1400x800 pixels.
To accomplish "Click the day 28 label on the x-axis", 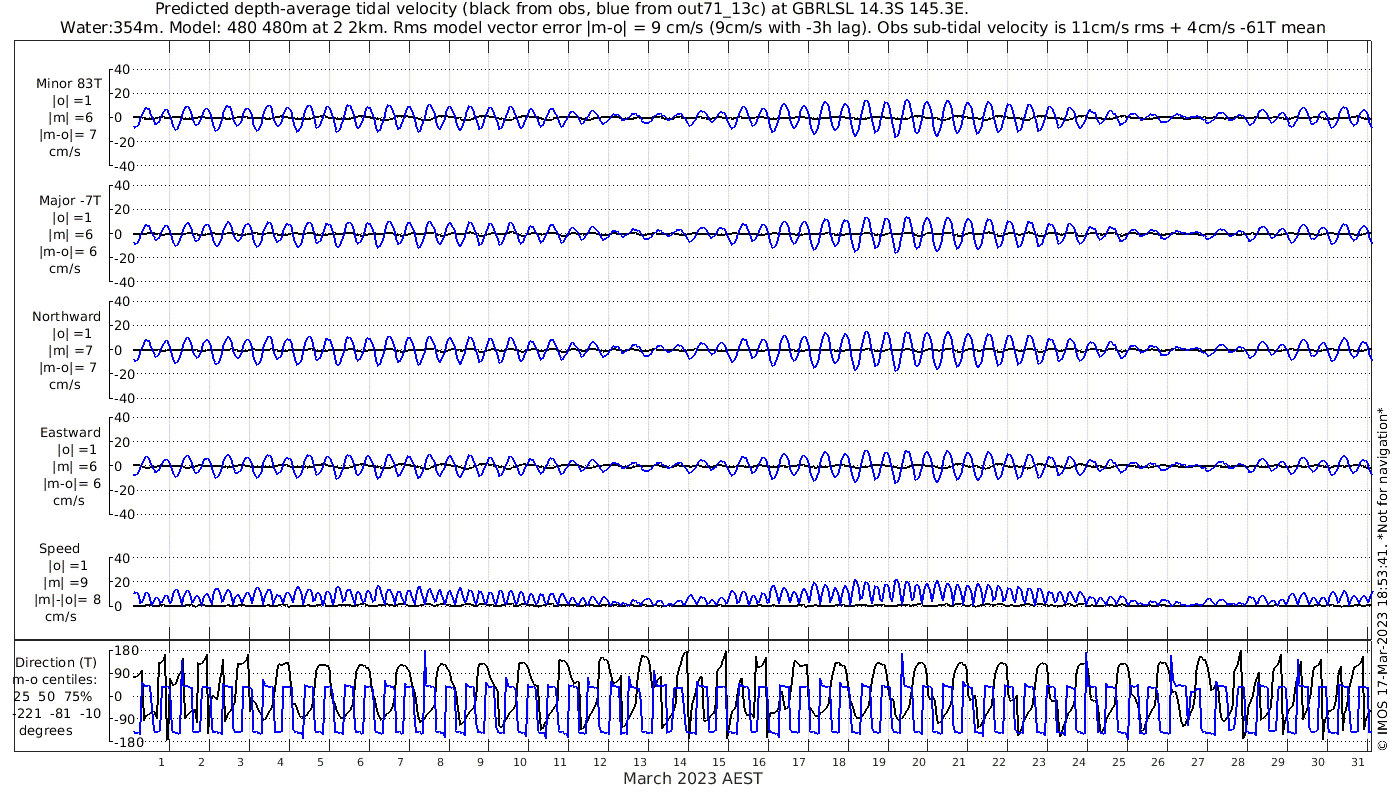I will pyautogui.click(x=1238, y=762).
